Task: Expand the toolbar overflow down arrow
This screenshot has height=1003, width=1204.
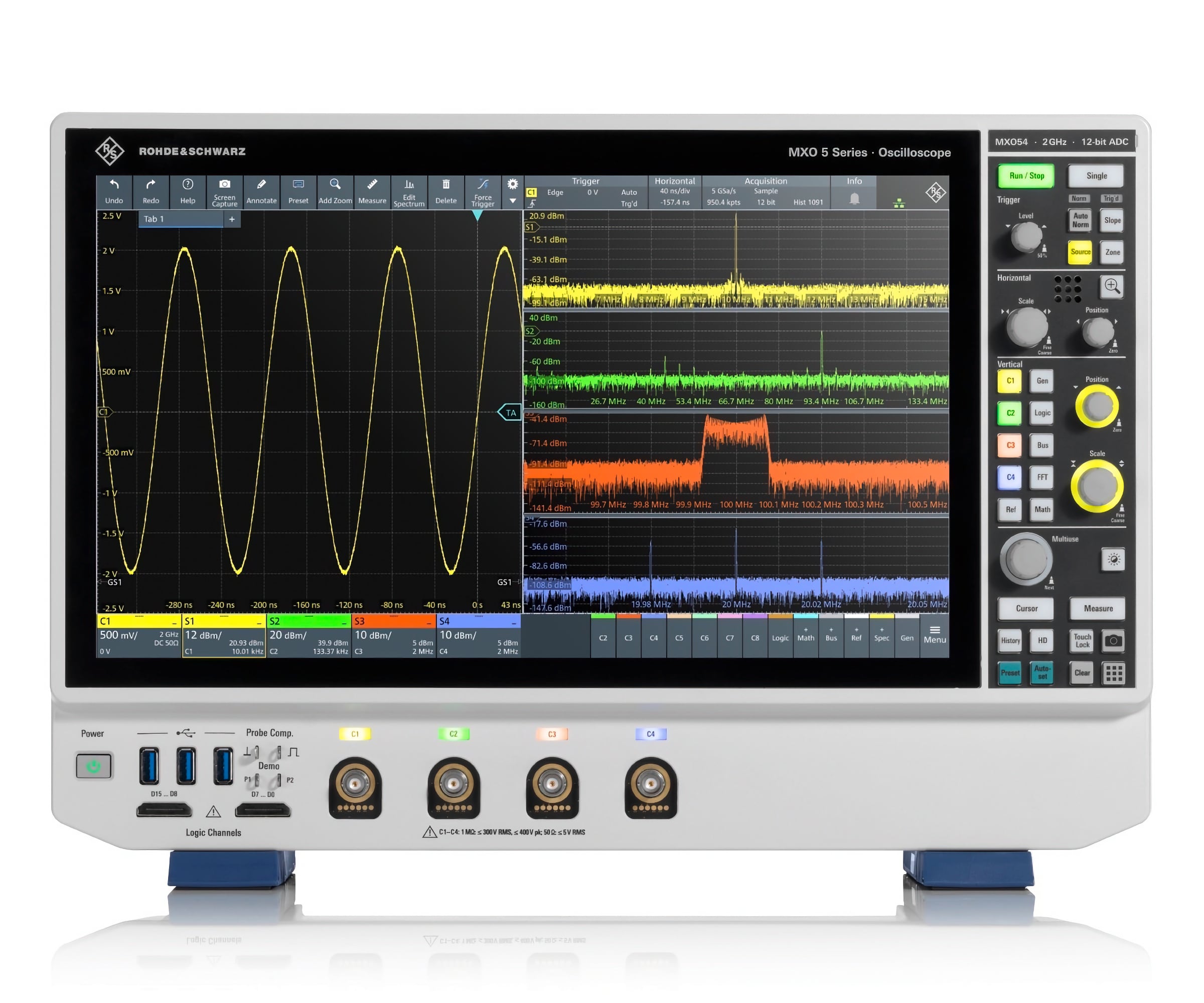Action: coord(513,201)
